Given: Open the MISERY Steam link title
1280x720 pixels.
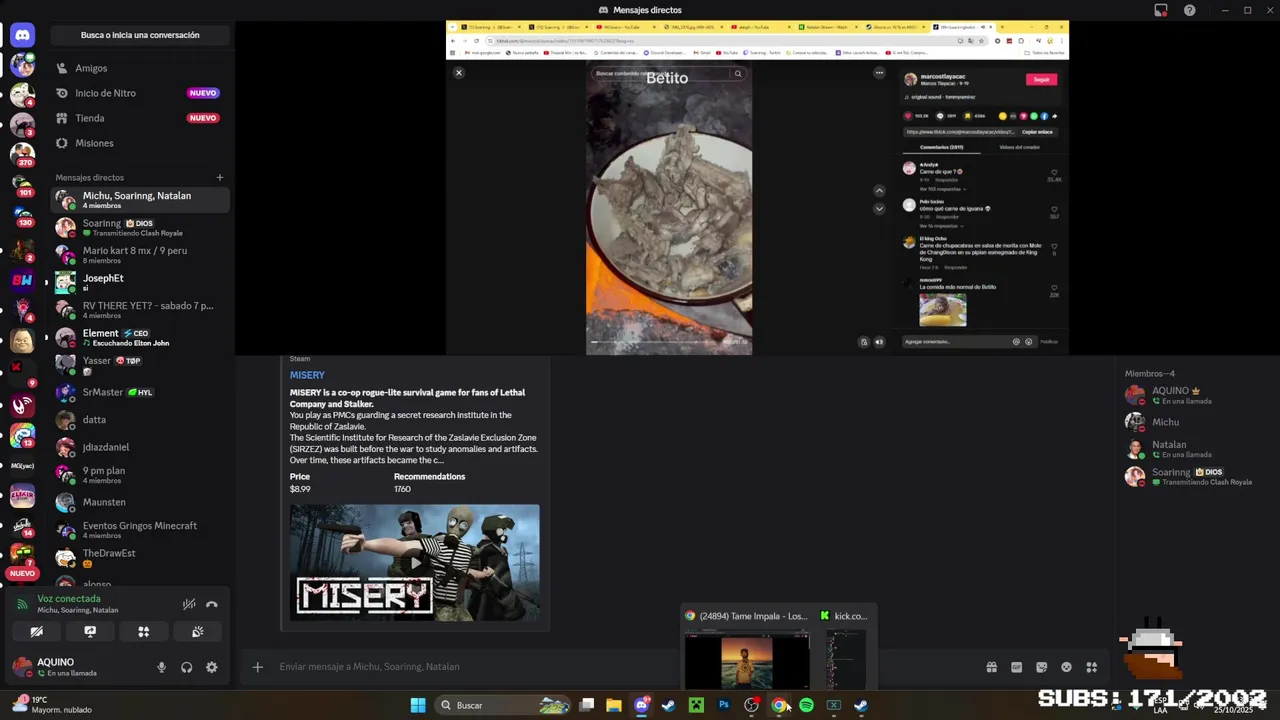Looking at the screenshot, I should click(x=307, y=375).
